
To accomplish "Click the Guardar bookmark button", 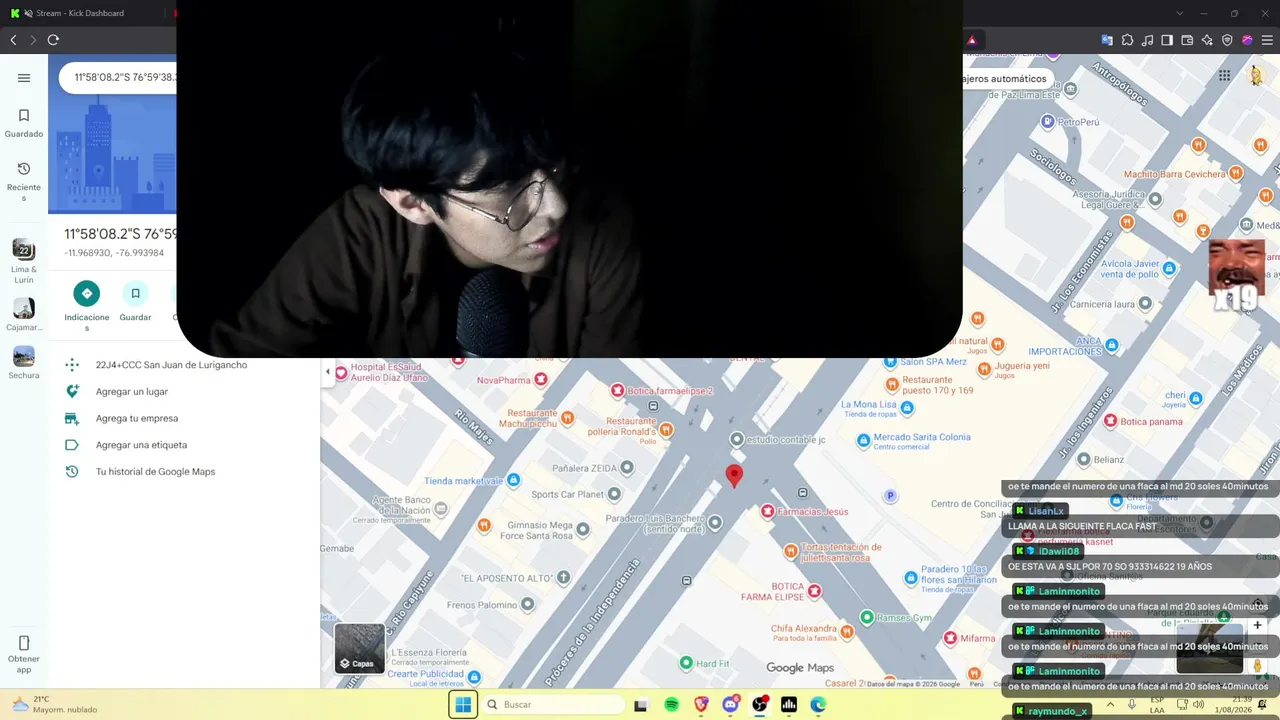I will click(135, 294).
